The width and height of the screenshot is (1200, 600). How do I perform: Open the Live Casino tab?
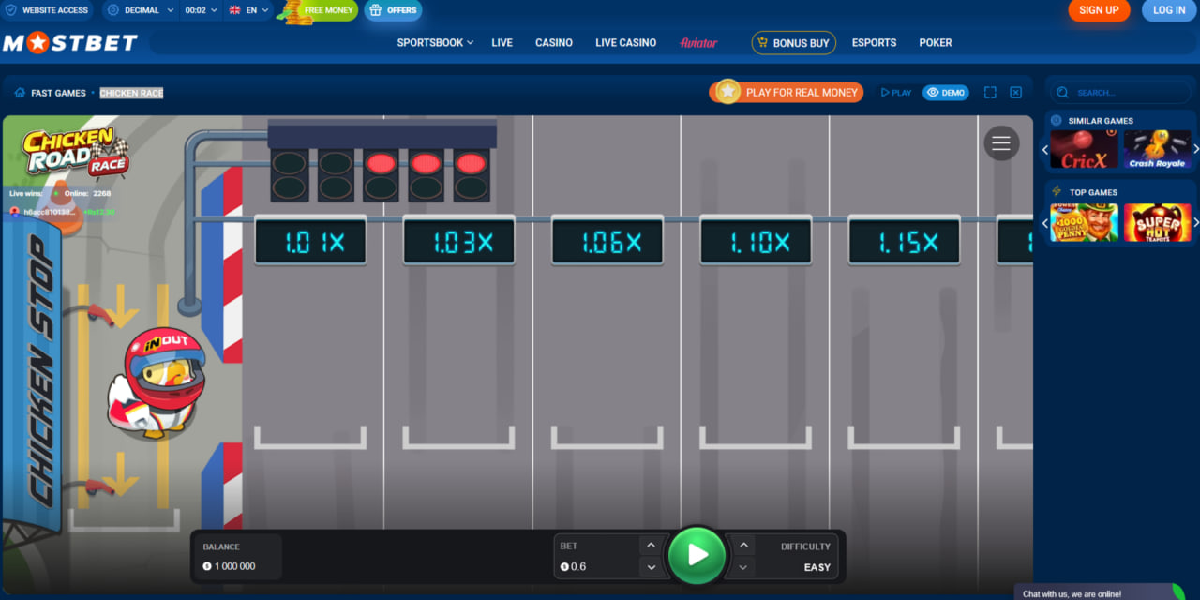click(x=625, y=43)
